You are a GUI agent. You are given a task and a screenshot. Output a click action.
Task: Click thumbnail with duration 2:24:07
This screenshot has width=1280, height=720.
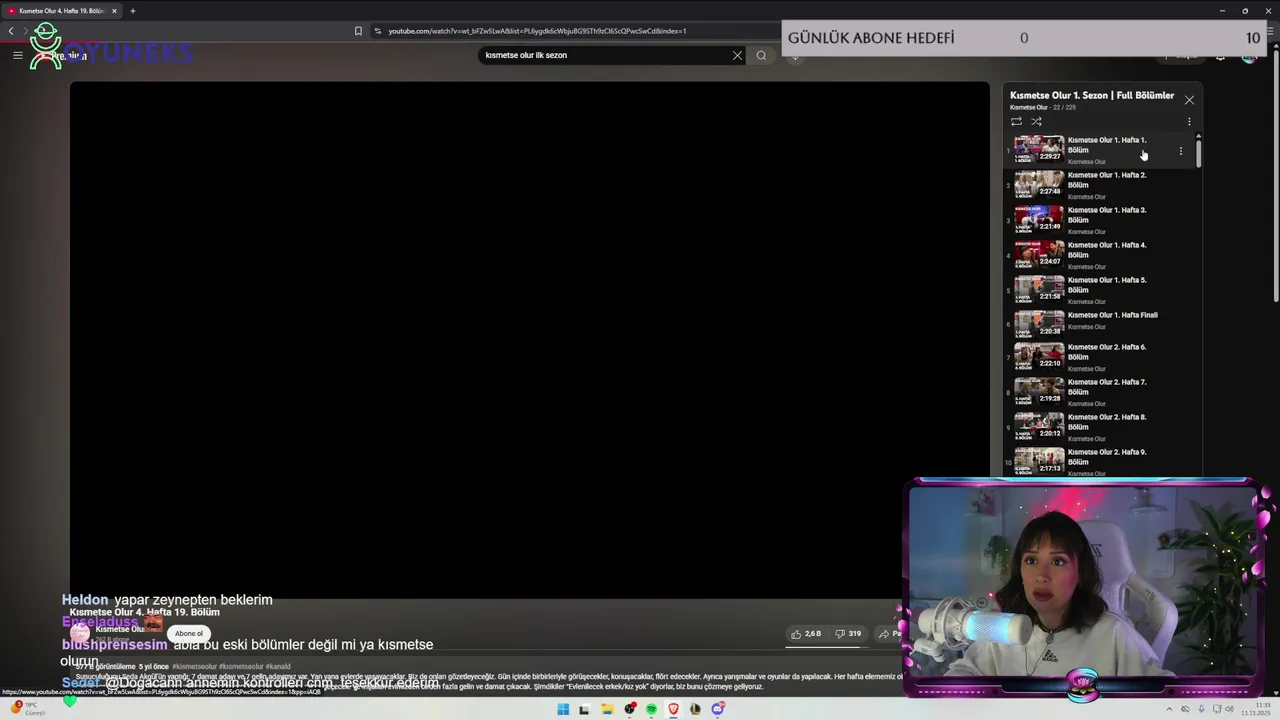[1039, 254]
